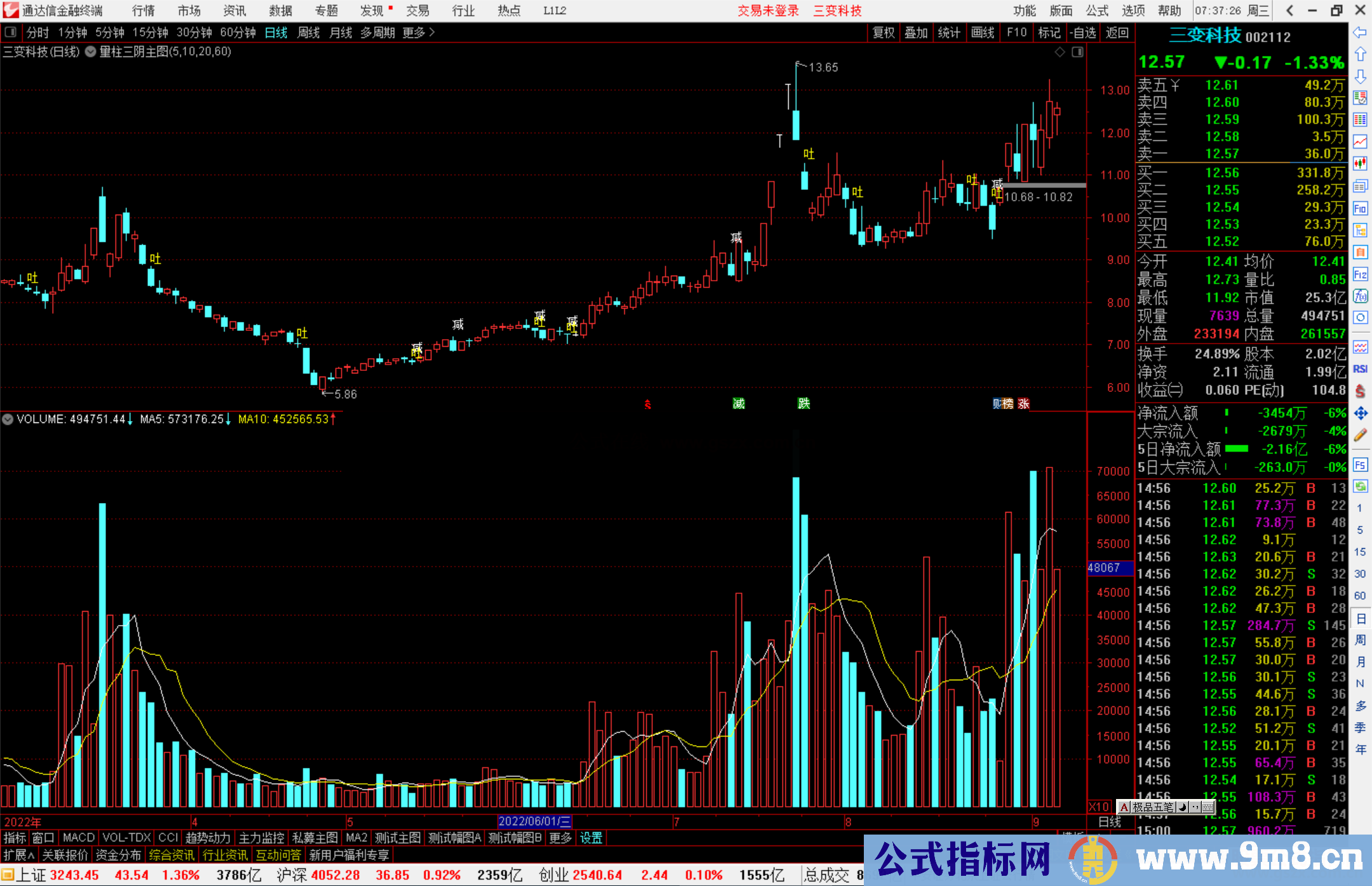The image size is (1372, 886).
Task: Click the 复权 button
Action: pyautogui.click(x=884, y=32)
